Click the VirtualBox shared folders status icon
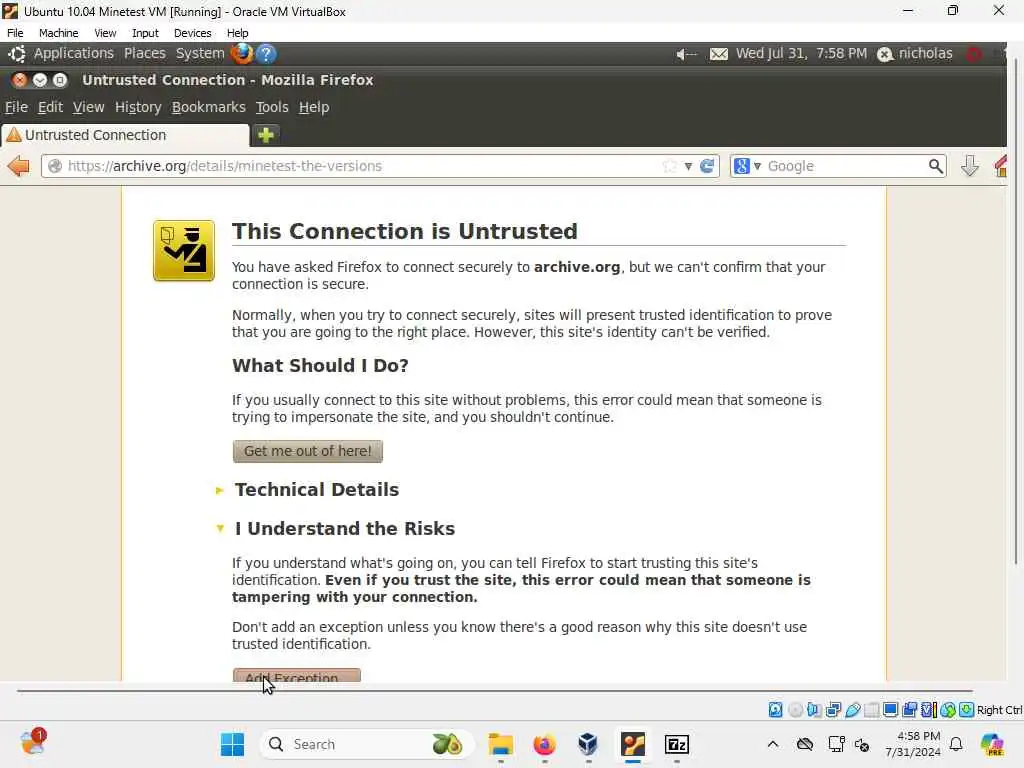The image size is (1024, 768). coord(871,710)
